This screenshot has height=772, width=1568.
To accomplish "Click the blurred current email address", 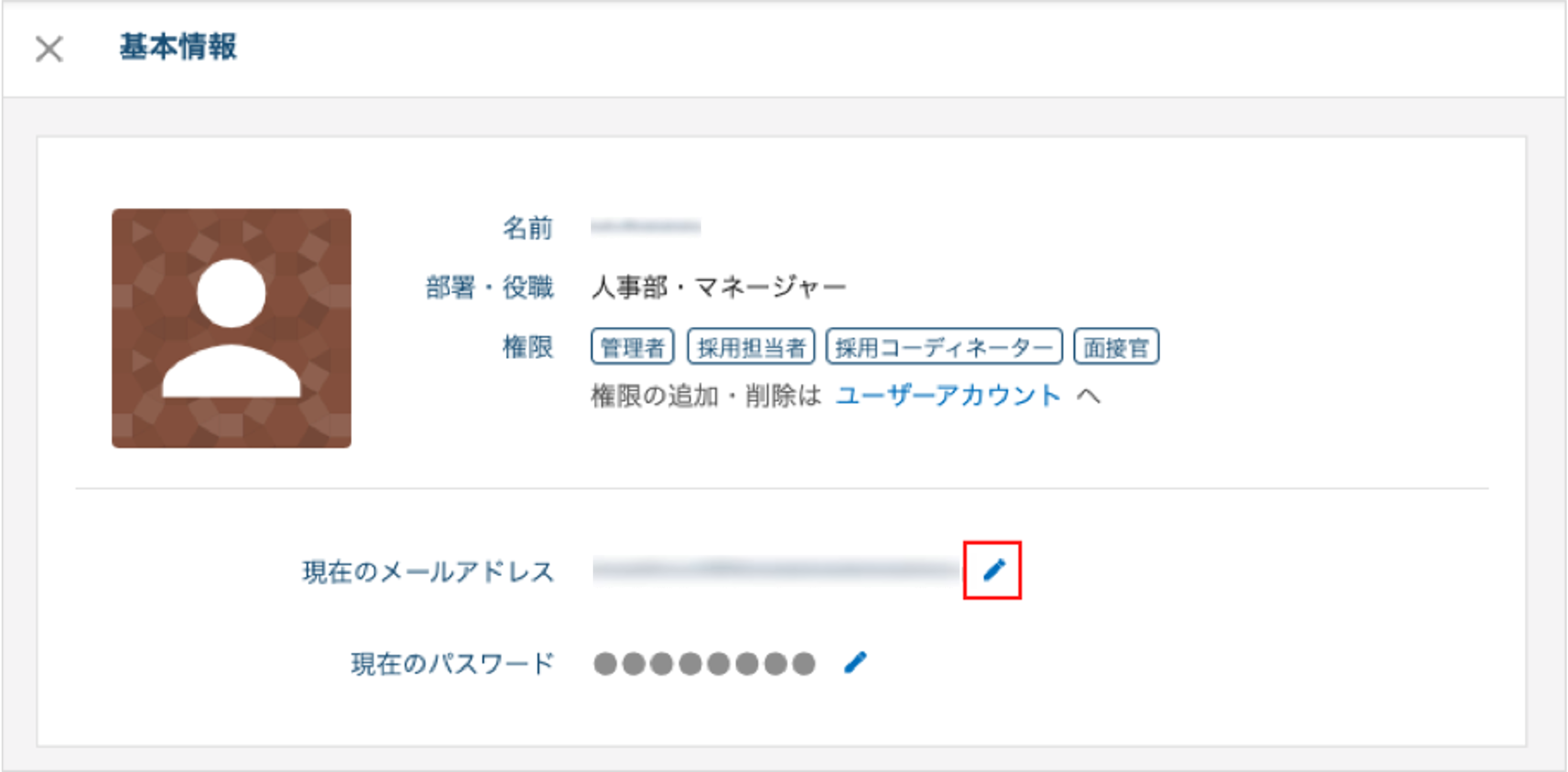I will 775,570.
